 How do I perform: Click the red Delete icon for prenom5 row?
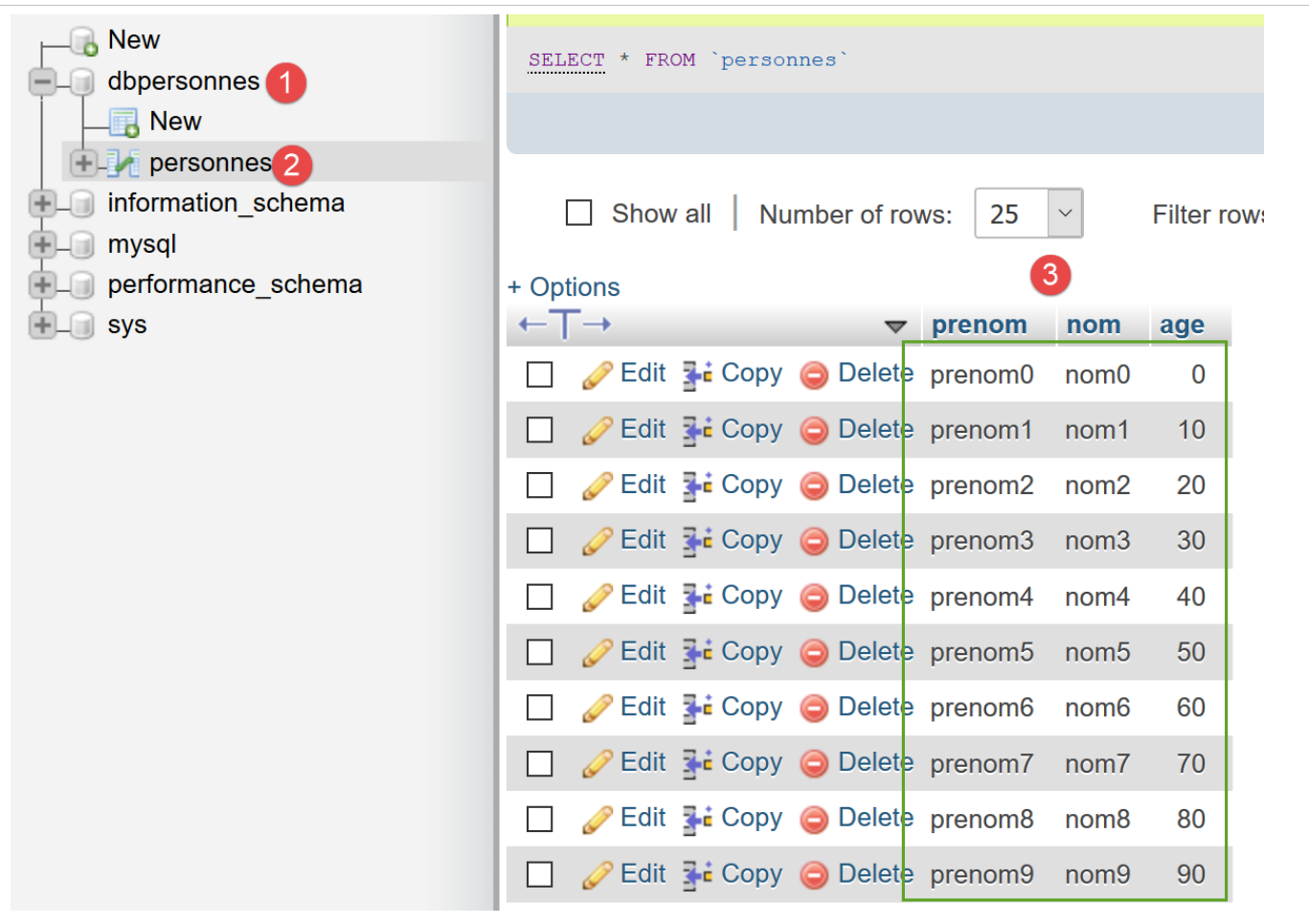pyautogui.click(x=814, y=653)
